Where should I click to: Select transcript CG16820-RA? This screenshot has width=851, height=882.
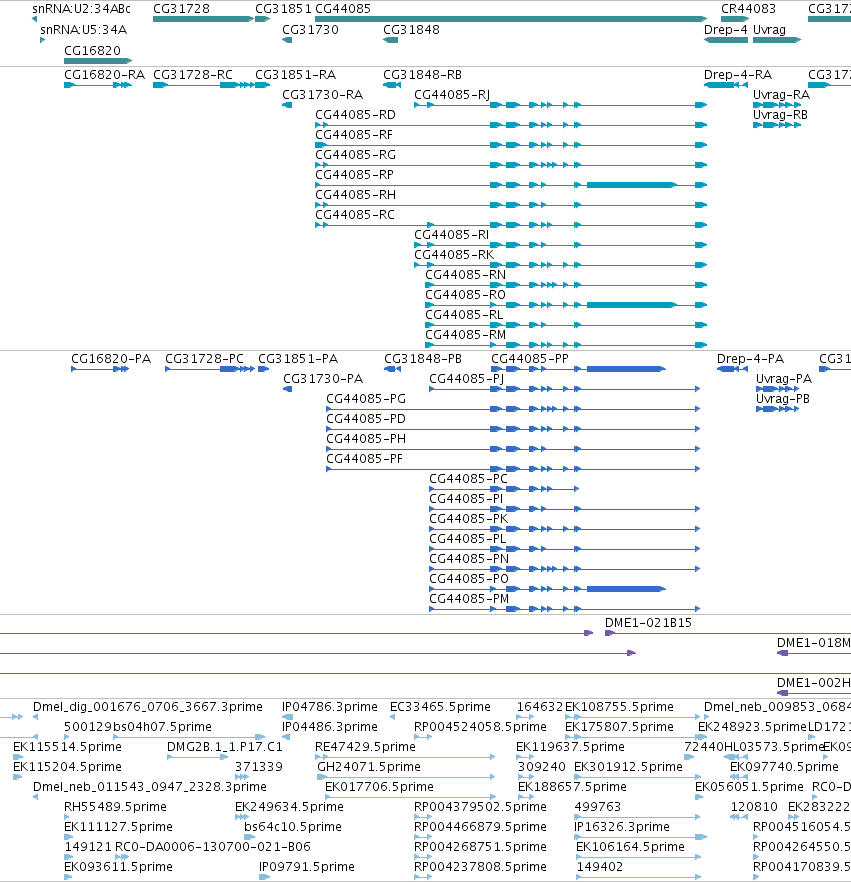98,85
